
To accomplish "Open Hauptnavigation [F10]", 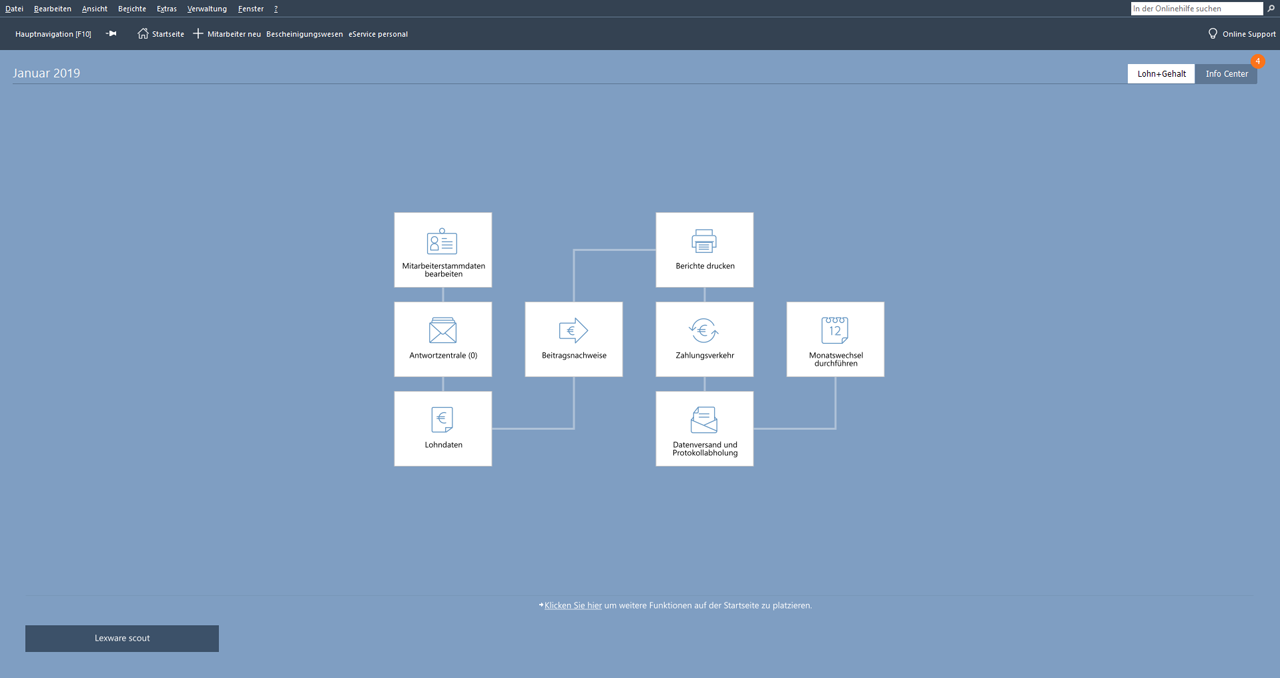I will pyautogui.click(x=53, y=34).
